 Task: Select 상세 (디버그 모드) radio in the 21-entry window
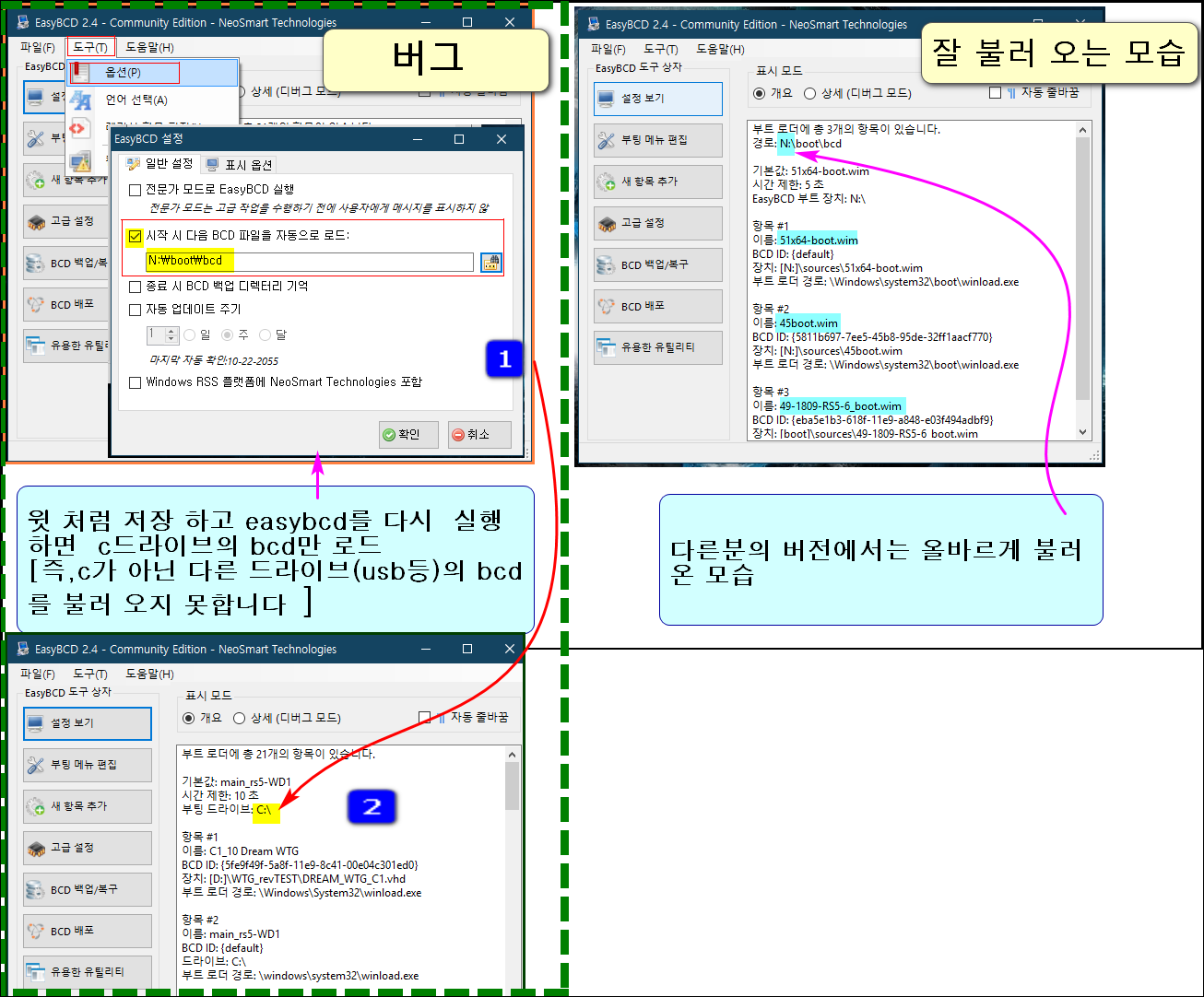pyautogui.click(x=239, y=718)
